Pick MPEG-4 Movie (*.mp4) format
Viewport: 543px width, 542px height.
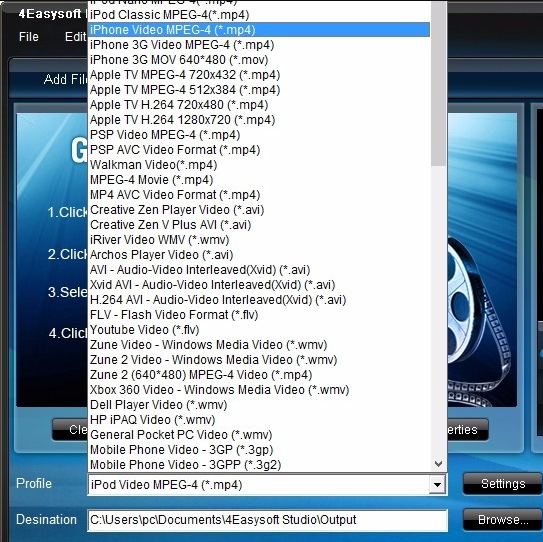pyautogui.click(x=259, y=180)
